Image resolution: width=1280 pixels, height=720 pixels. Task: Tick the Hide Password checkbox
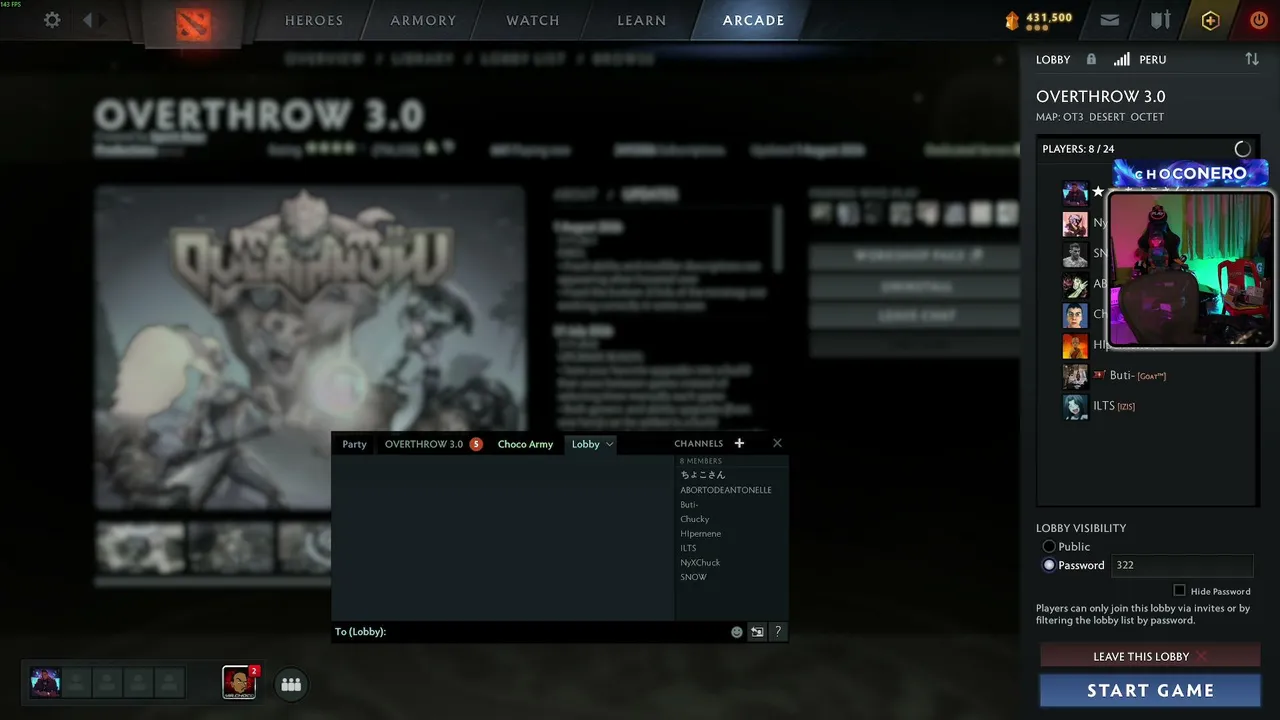tap(1179, 591)
